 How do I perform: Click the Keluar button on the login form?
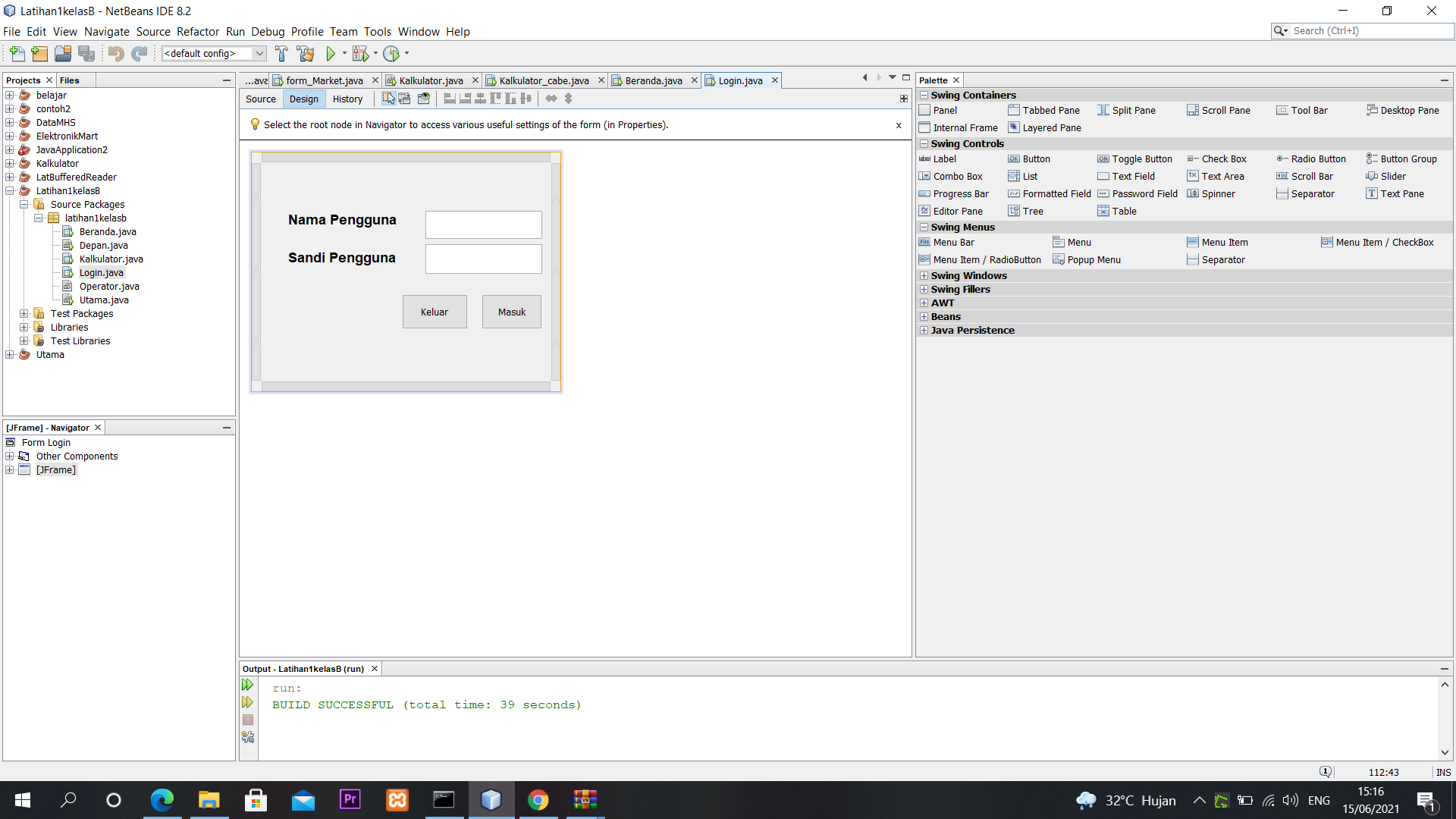point(435,311)
